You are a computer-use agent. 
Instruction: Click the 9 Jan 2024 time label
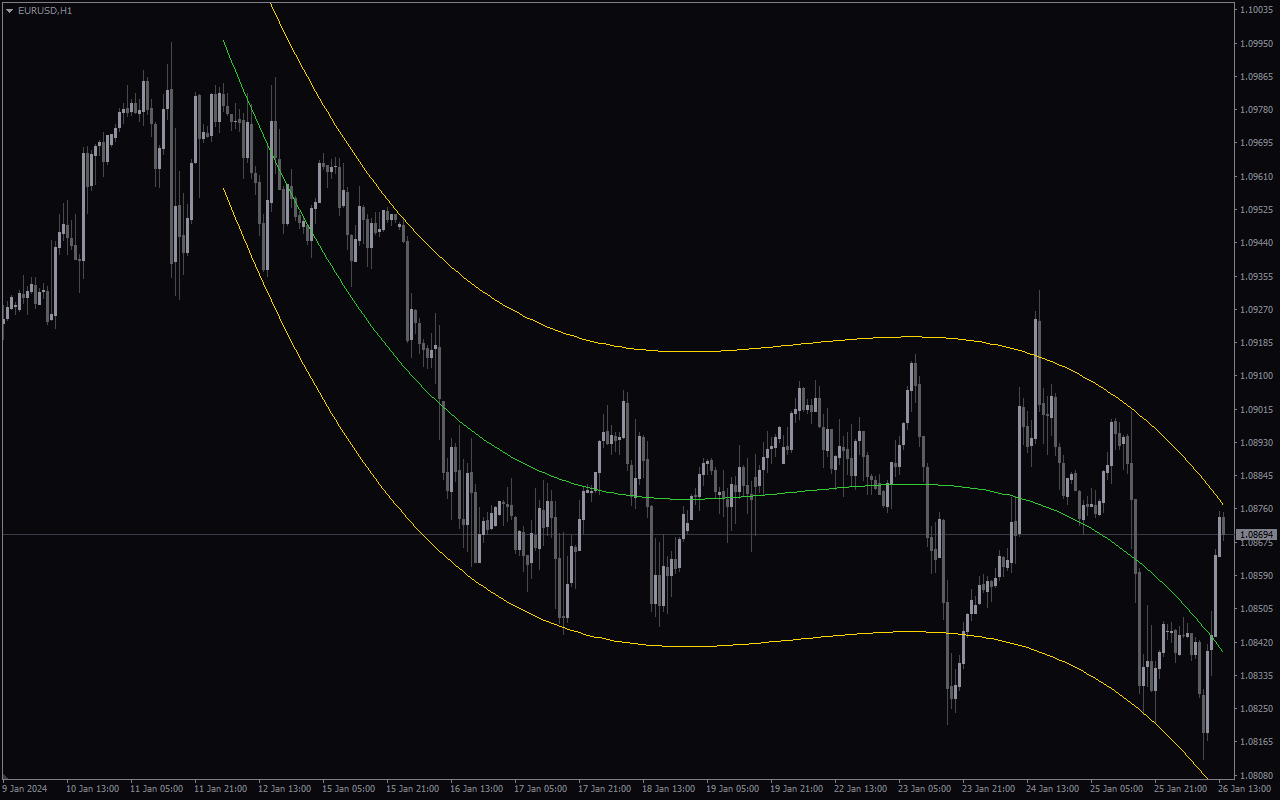(x=24, y=789)
